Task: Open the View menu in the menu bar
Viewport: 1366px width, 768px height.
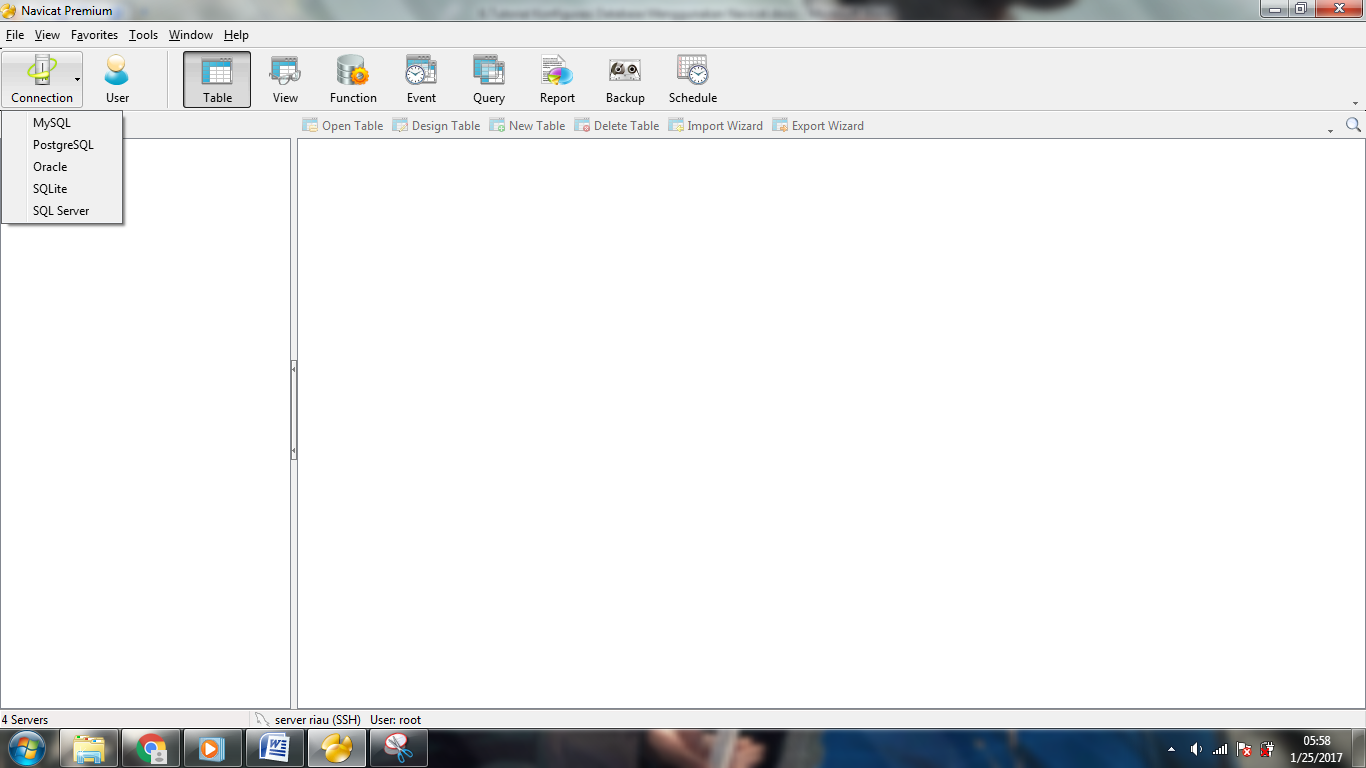Action: click(47, 35)
